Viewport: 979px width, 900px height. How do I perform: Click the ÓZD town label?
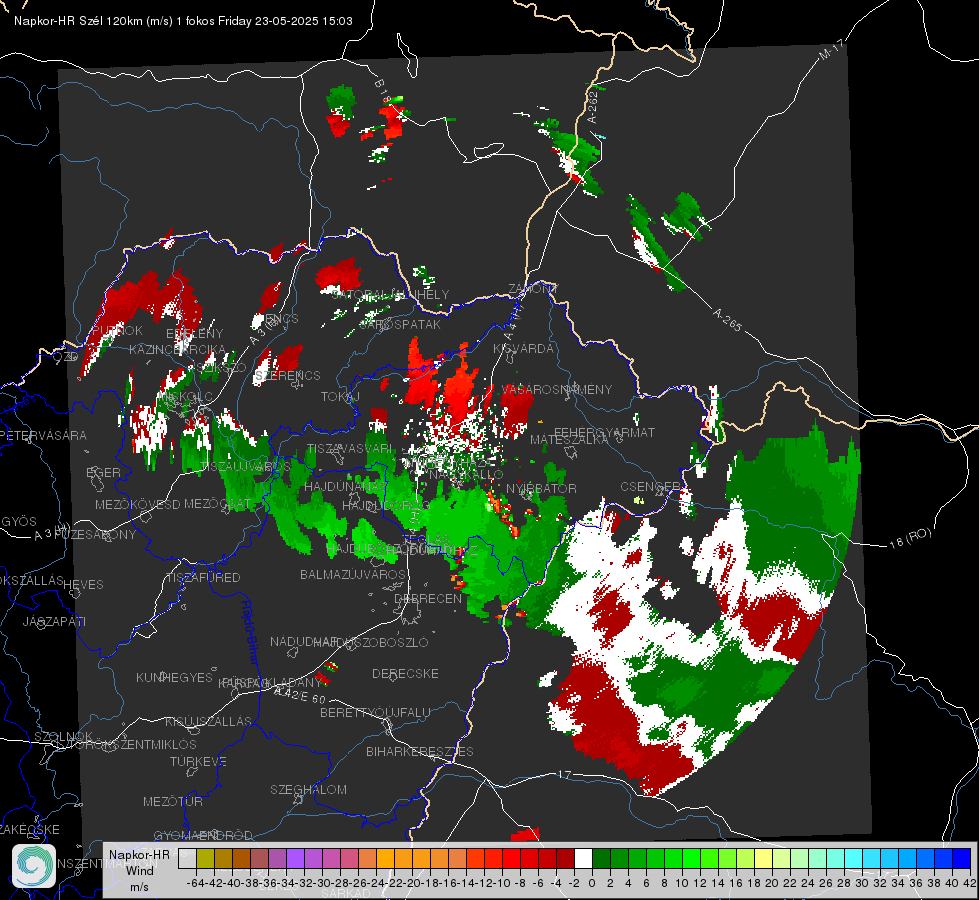tap(66, 356)
